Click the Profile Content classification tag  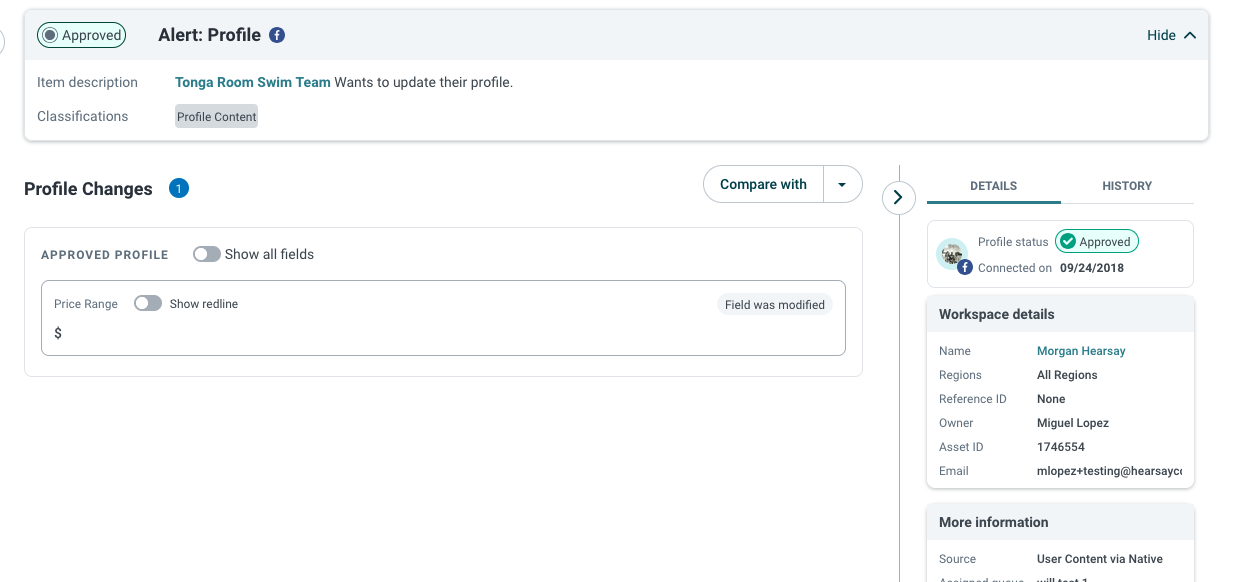pyautogui.click(x=216, y=117)
